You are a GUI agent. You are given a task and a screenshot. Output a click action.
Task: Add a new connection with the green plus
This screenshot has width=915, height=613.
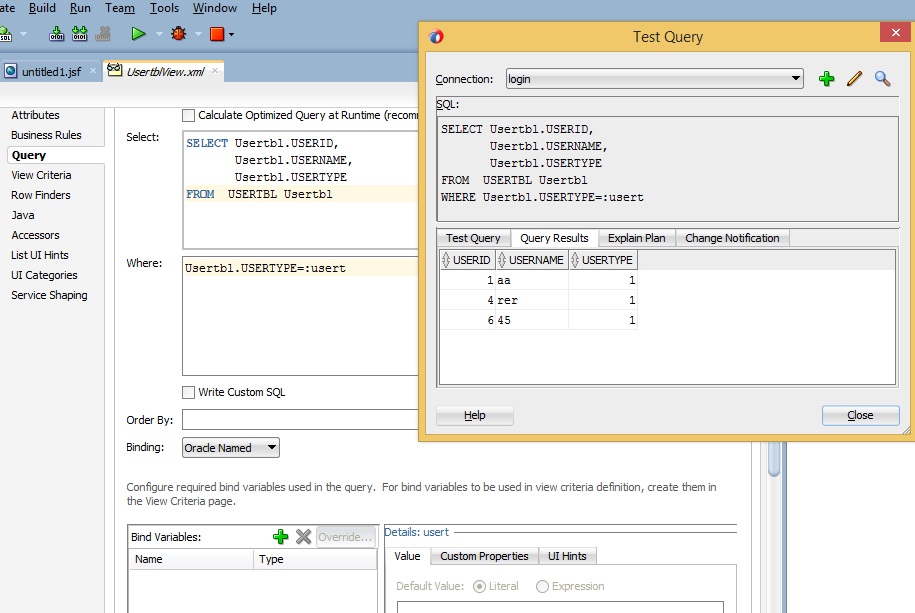tap(826, 79)
